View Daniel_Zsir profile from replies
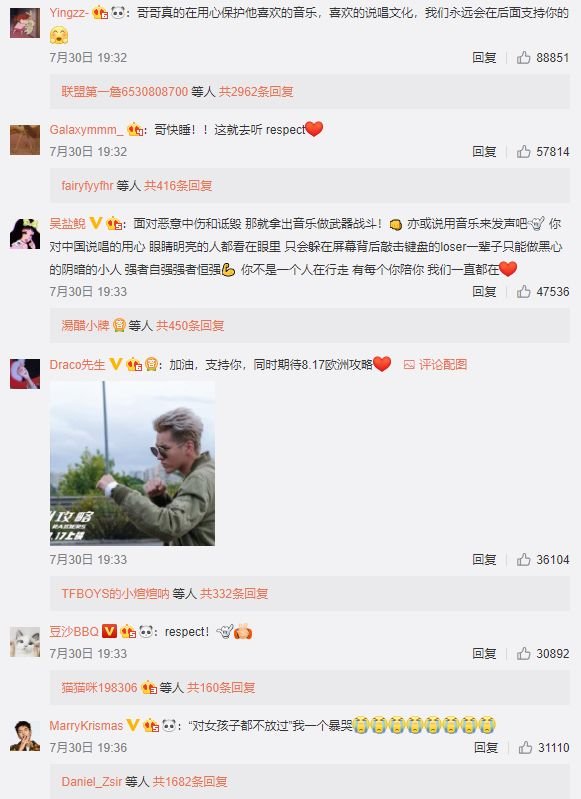This screenshot has height=799, width=581. click(92, 781)
